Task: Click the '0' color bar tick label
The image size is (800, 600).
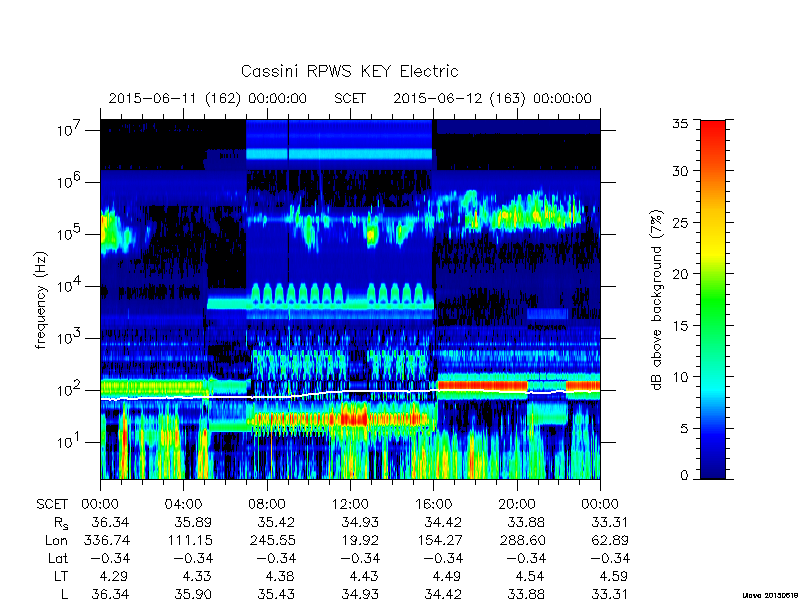Action: (684, 476)
